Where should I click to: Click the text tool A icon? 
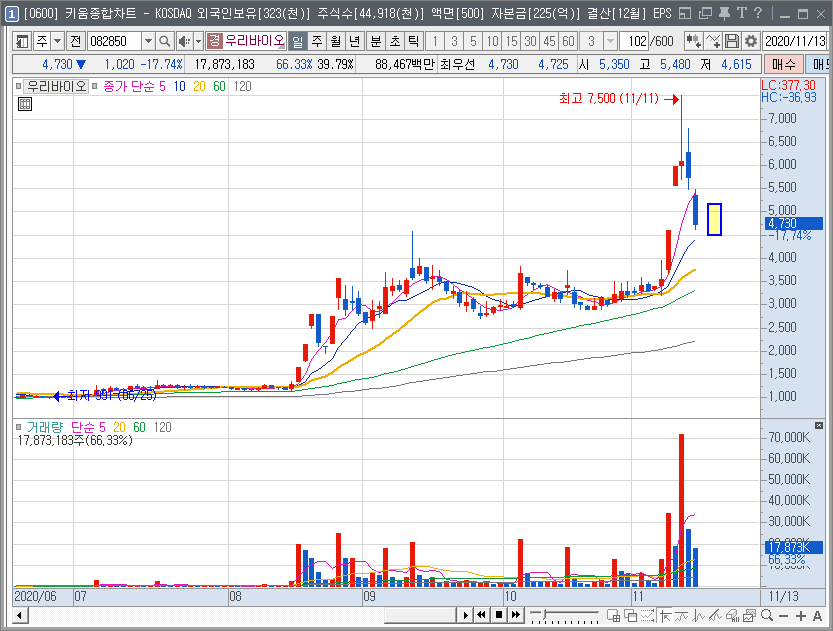pyautogui.click(x=818, y=616)
